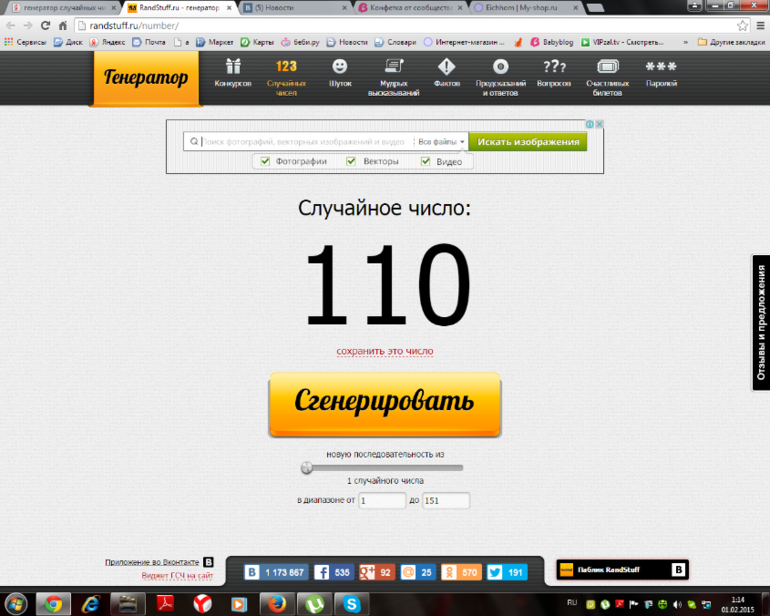The width and height of the screenshot is (770, 616).
Task: Open the Паролей (passwords) asterisks icon
Action: 661,68
